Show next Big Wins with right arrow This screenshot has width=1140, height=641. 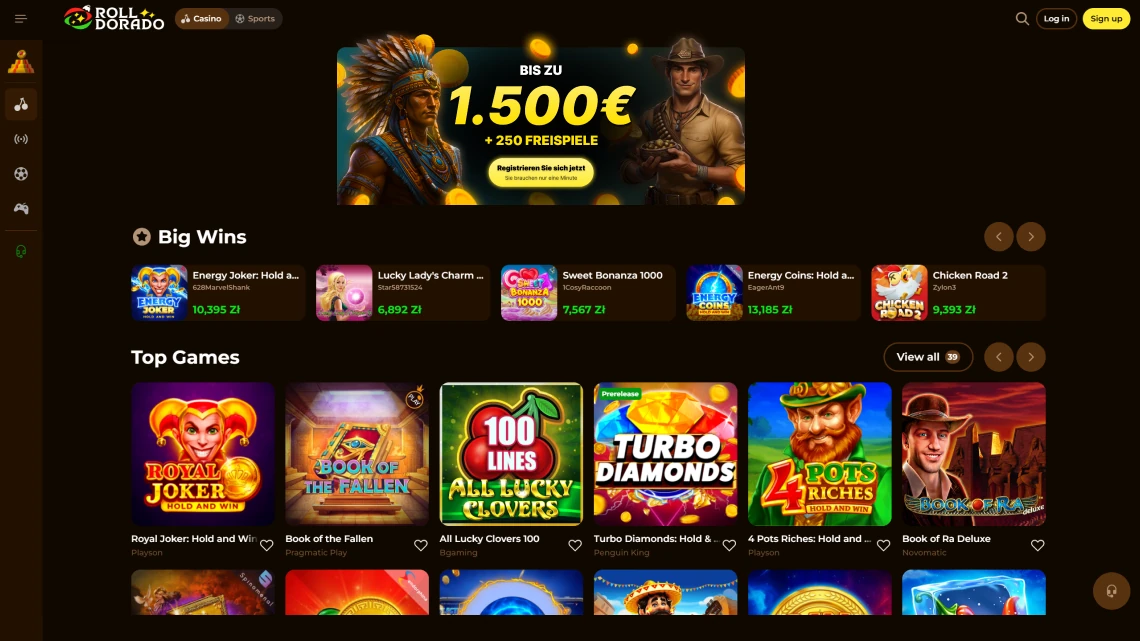tap(1030, 237)
